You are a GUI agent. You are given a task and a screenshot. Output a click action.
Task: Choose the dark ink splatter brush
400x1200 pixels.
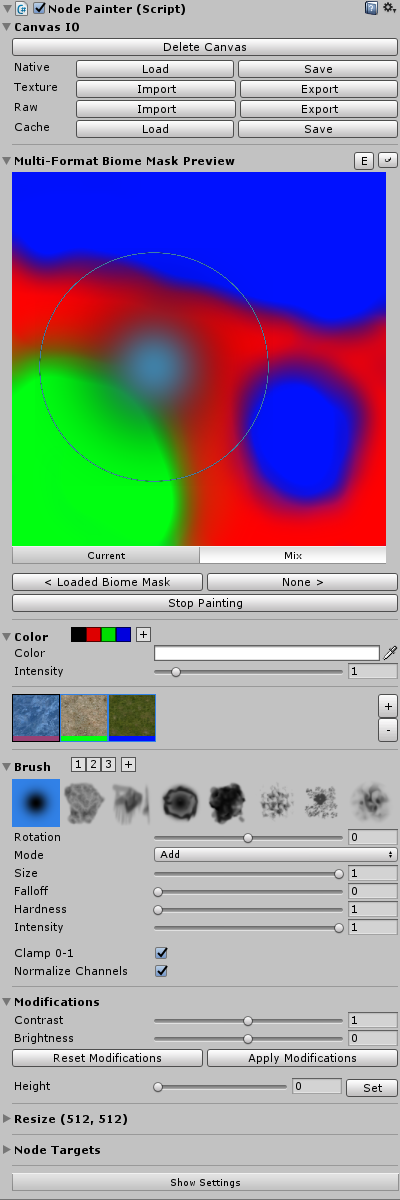(x=228, y=803)
